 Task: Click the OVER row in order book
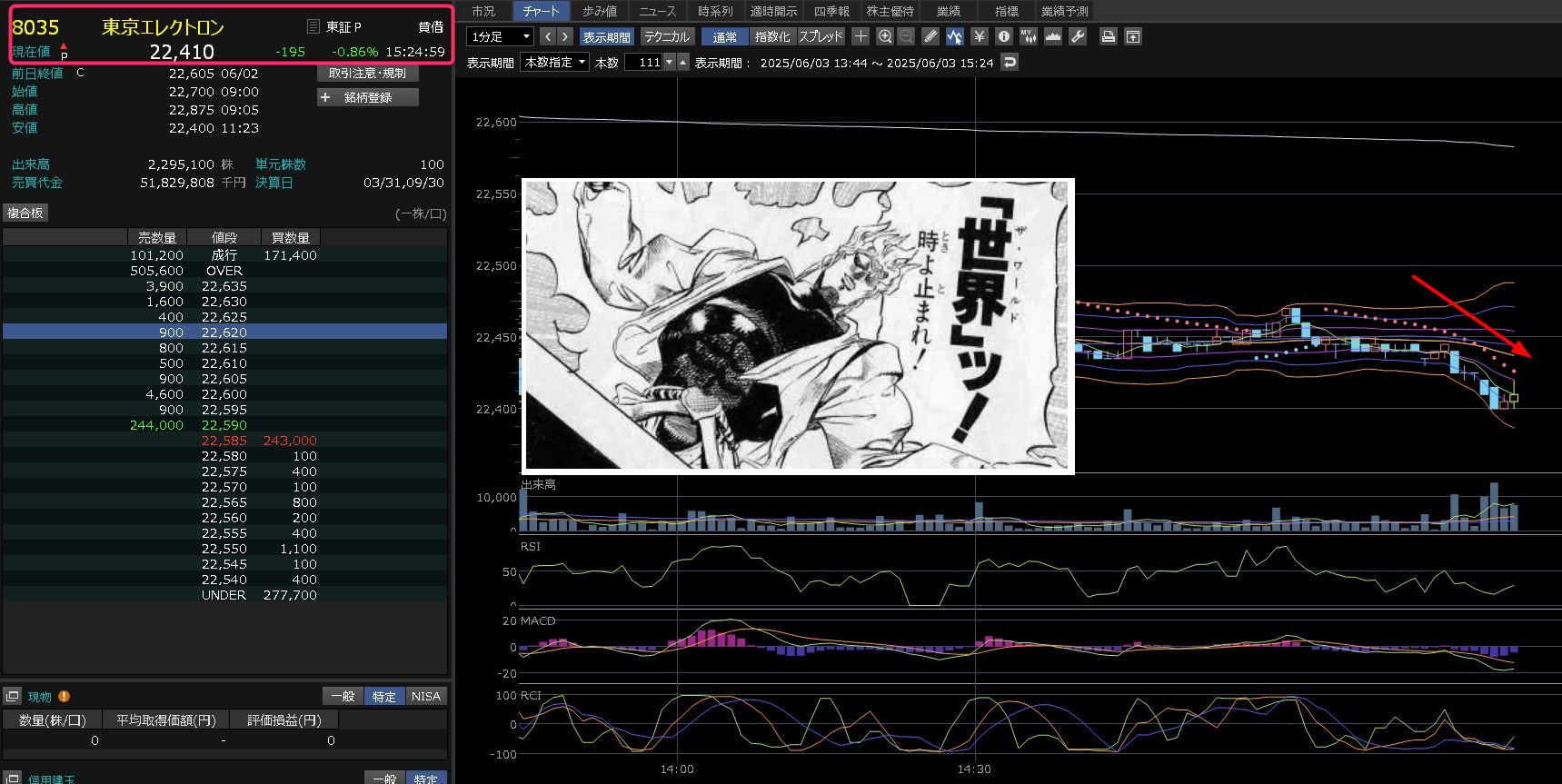(224, 271)
